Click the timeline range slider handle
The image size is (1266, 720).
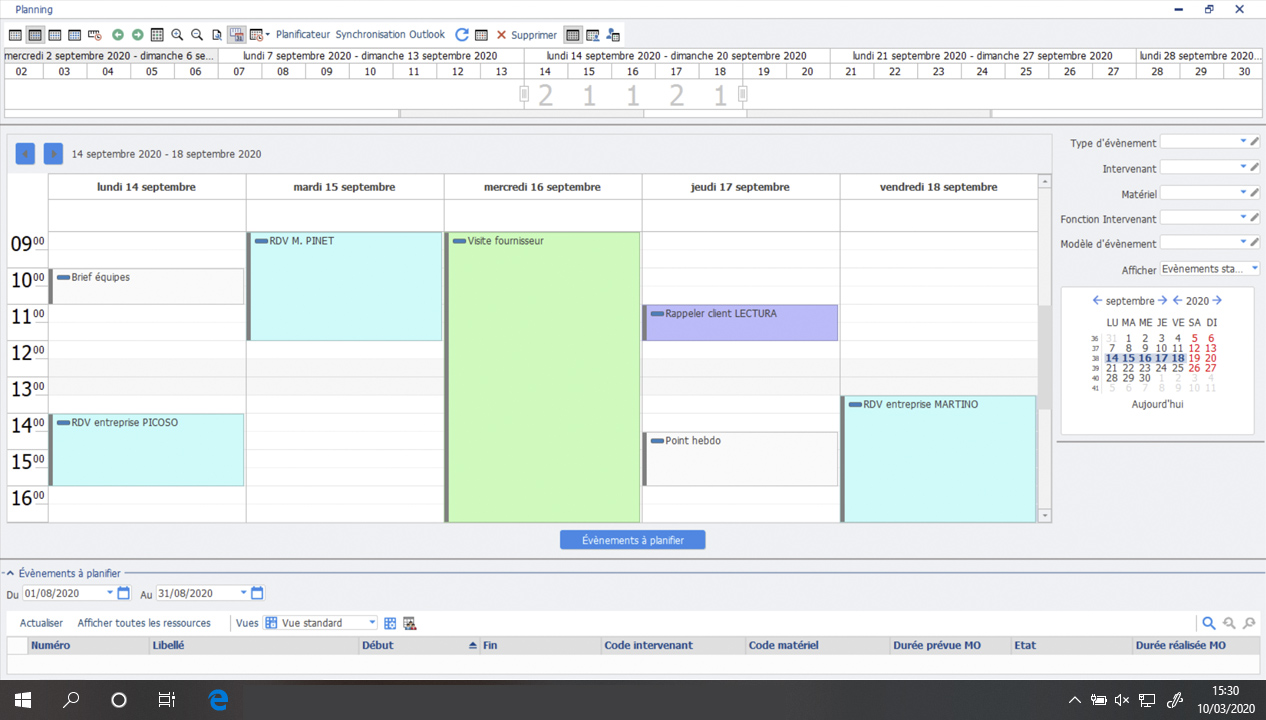(524, 94)
